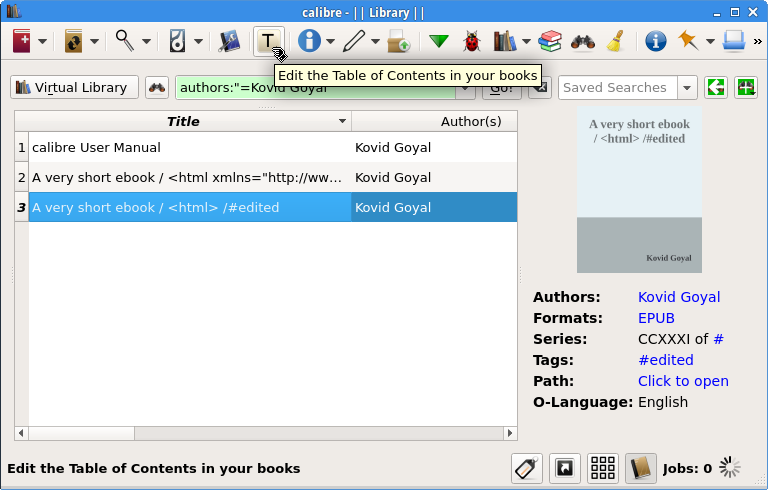Click the blue scanner device icon
768x490 pixels.
tap(734, 41)
